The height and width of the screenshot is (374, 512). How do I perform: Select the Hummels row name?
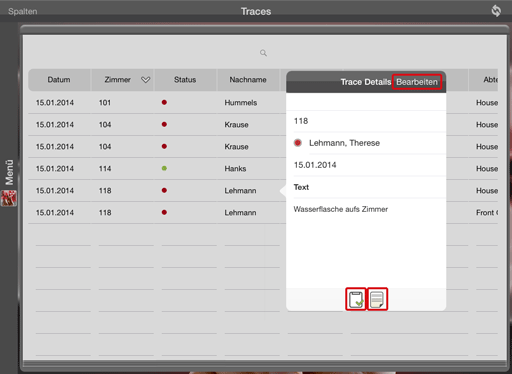[241, 103]
